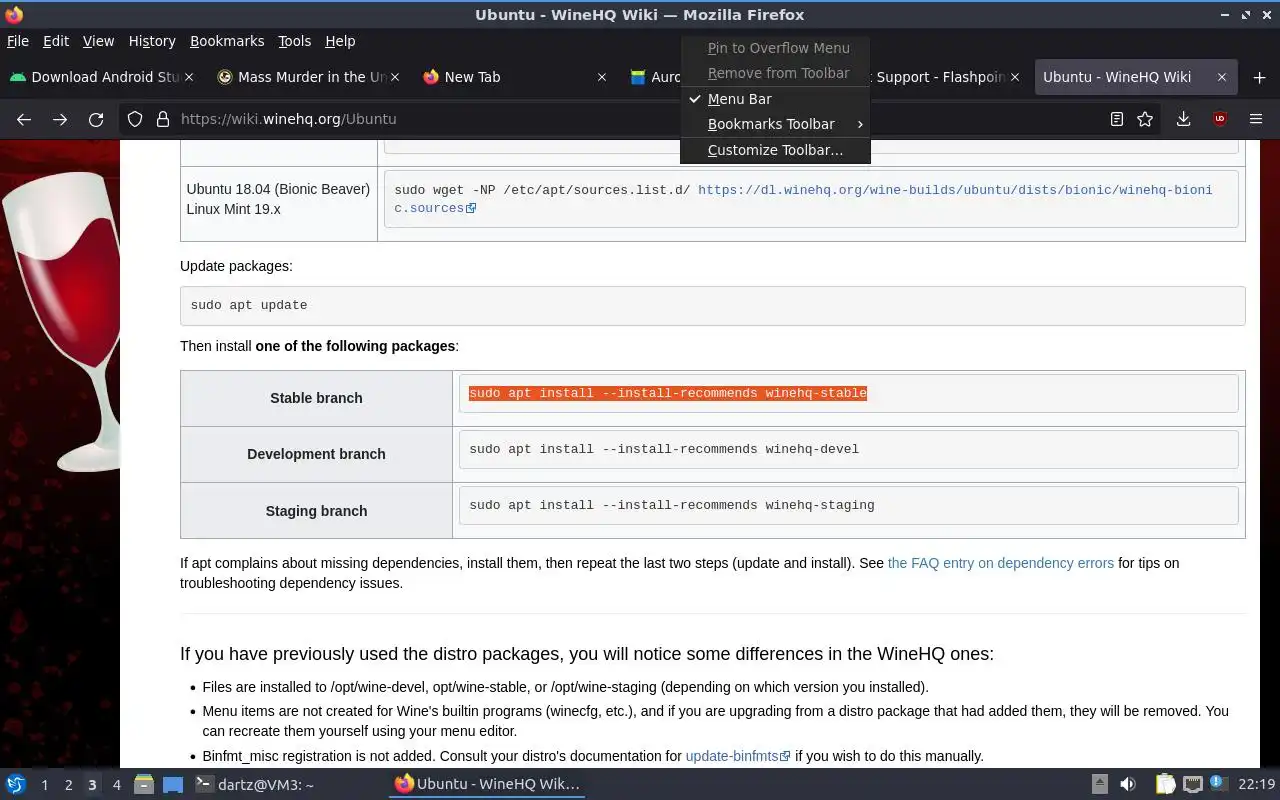Switch to virtual desktop 4
The height and width of the screenshot is (800, 1280).
(x=117, y=784)
